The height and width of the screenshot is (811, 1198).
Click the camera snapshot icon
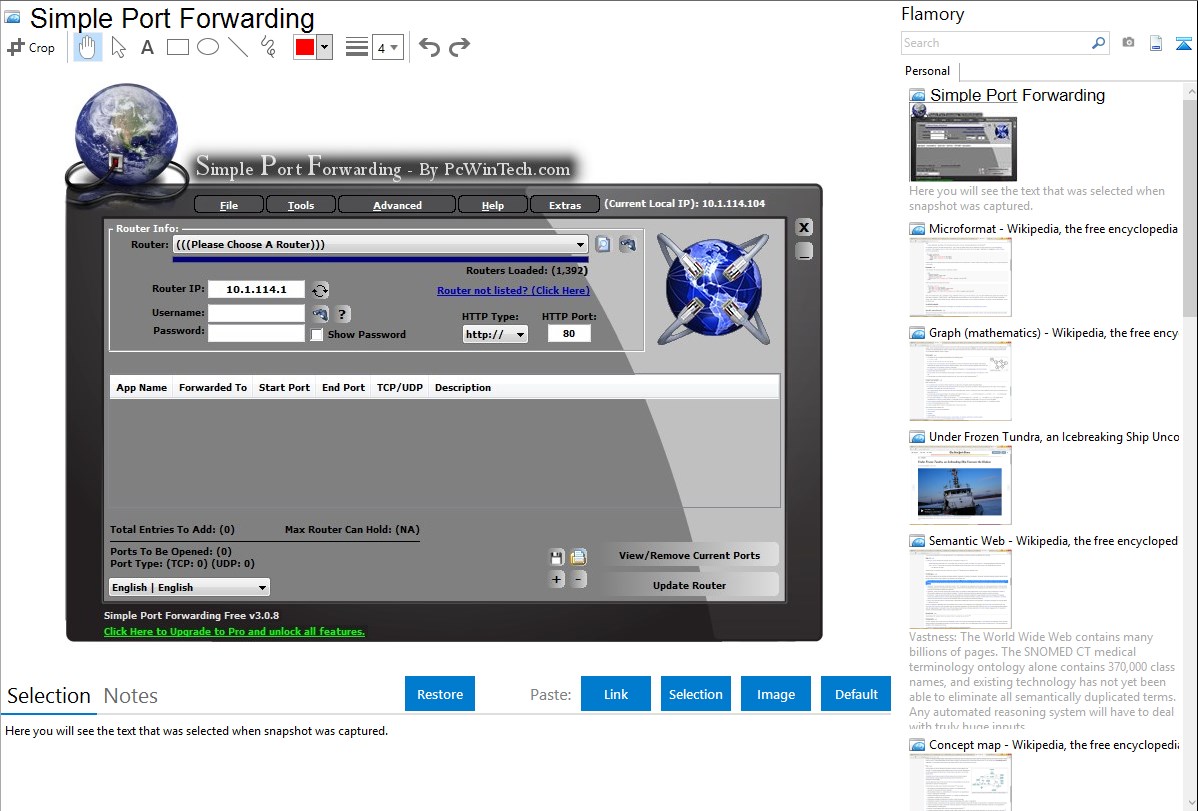coord(1128,43)
